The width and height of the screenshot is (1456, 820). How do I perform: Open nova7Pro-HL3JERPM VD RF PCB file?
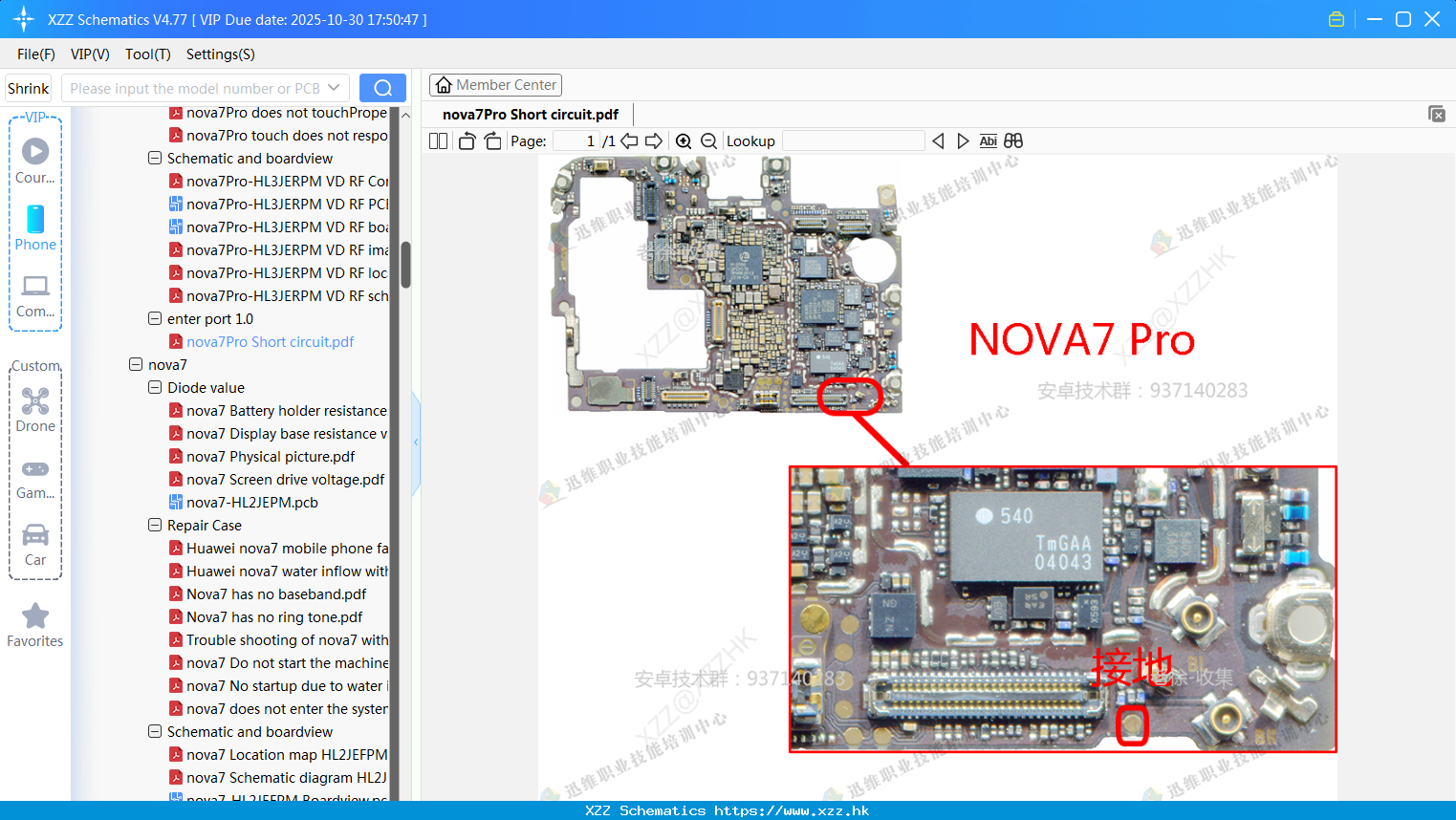click(278, 205)
